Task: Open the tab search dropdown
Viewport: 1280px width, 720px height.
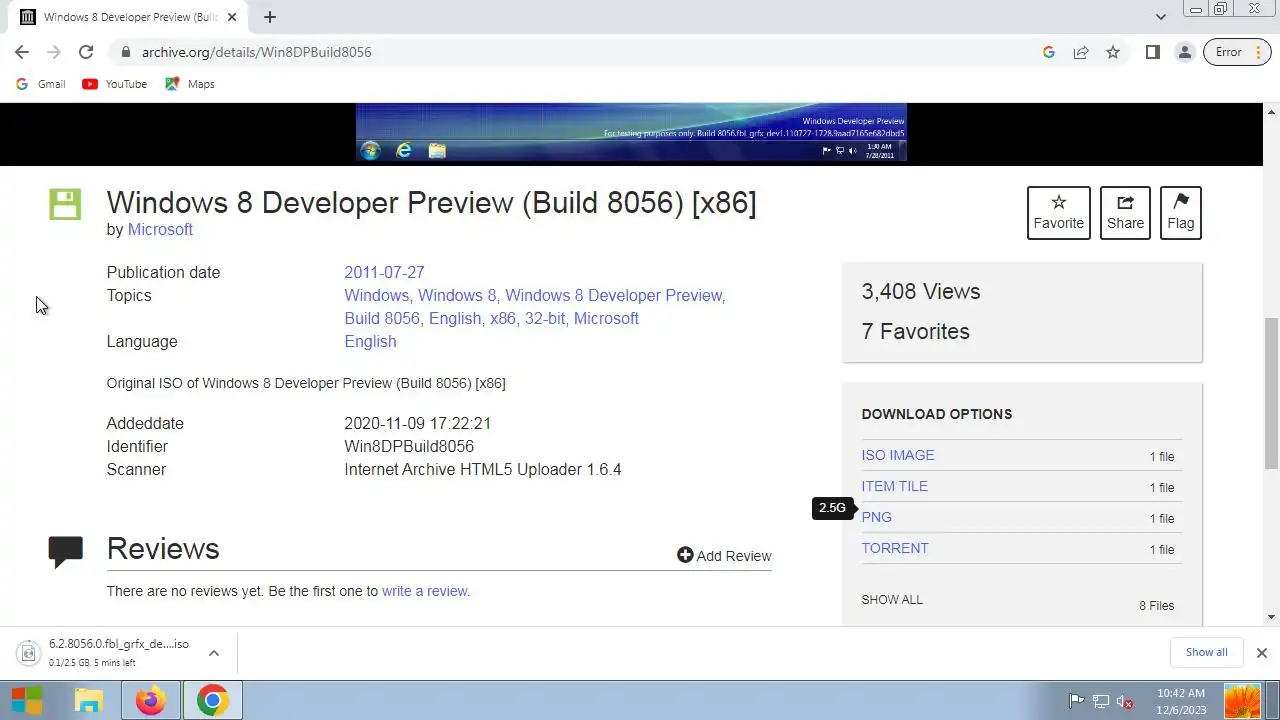Action: [x=1160, y=17]
